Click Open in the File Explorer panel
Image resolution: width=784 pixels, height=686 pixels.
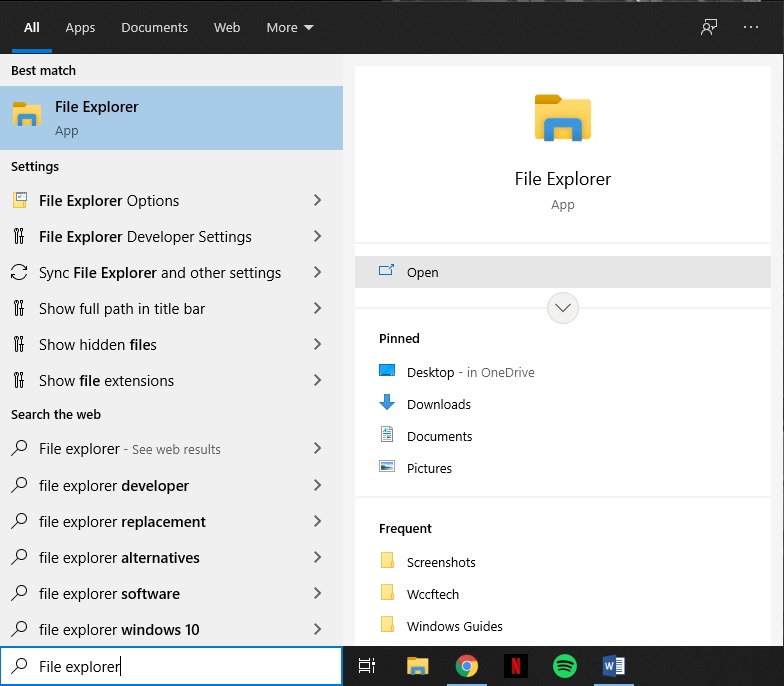[422, 272]
